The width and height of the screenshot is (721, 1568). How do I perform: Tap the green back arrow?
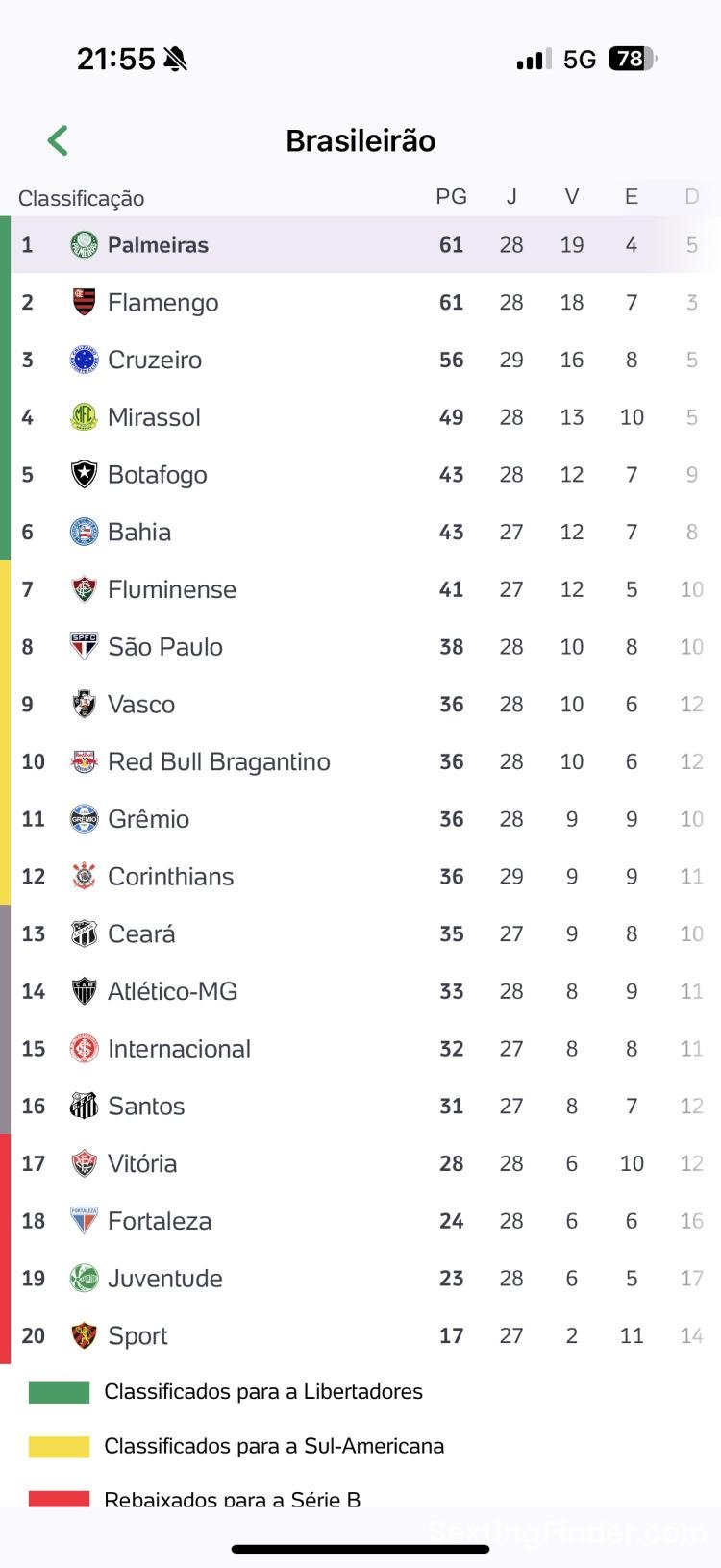point(58,140)
